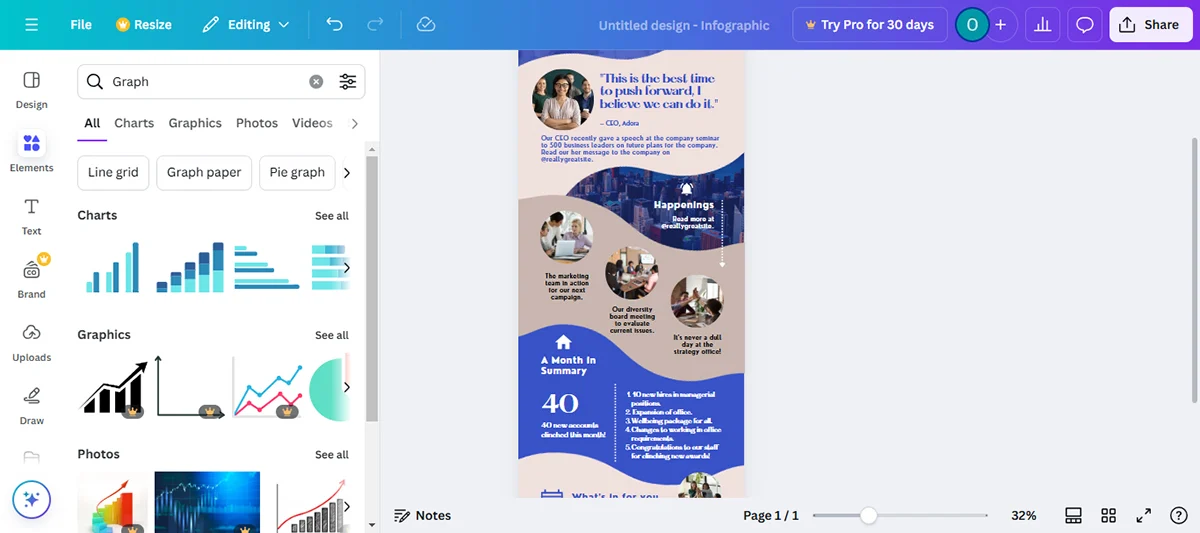Insert the horizontal bar chart

pos(267,267)
